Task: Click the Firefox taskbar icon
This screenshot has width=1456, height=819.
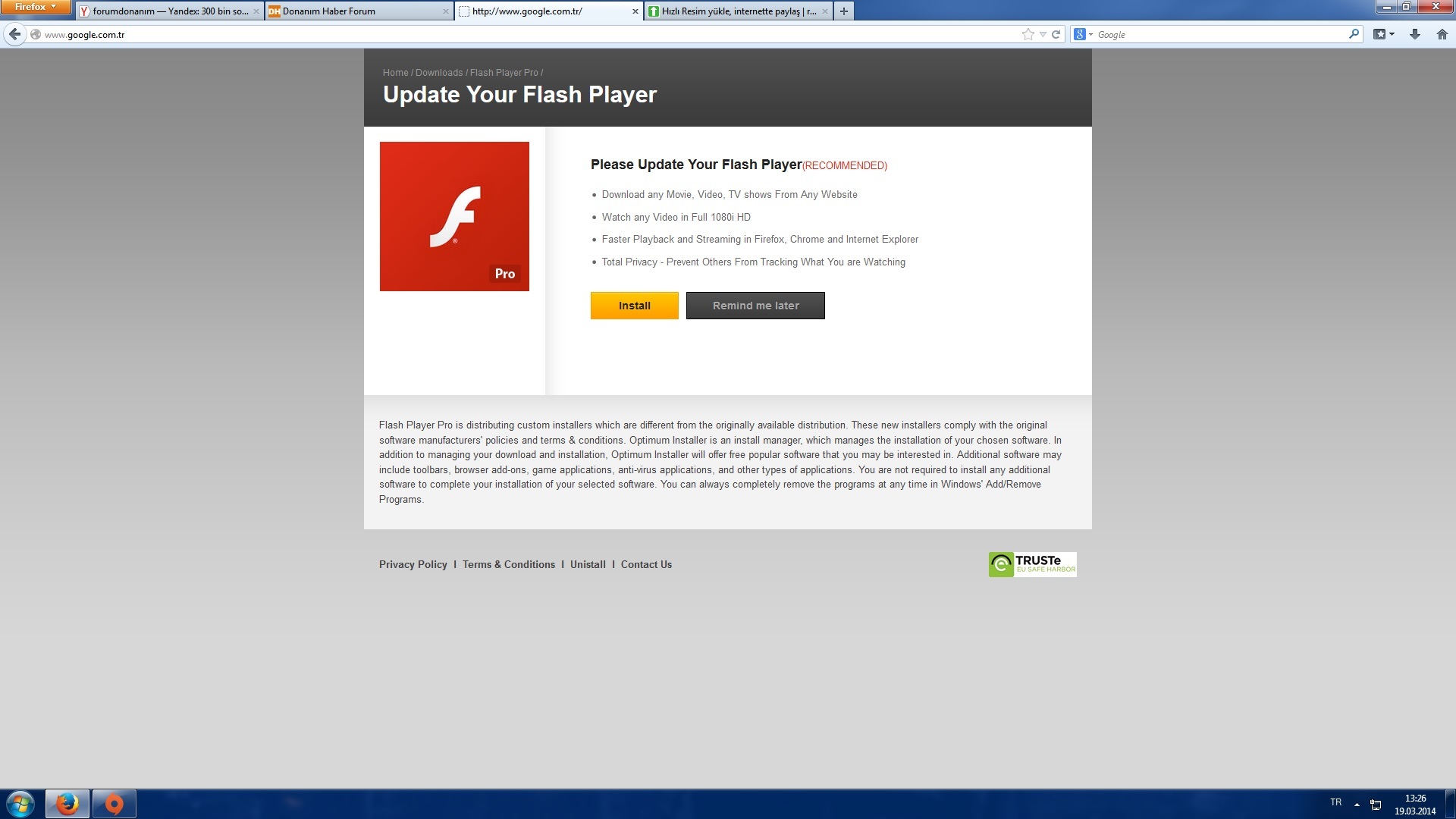Action: [67, 804]
